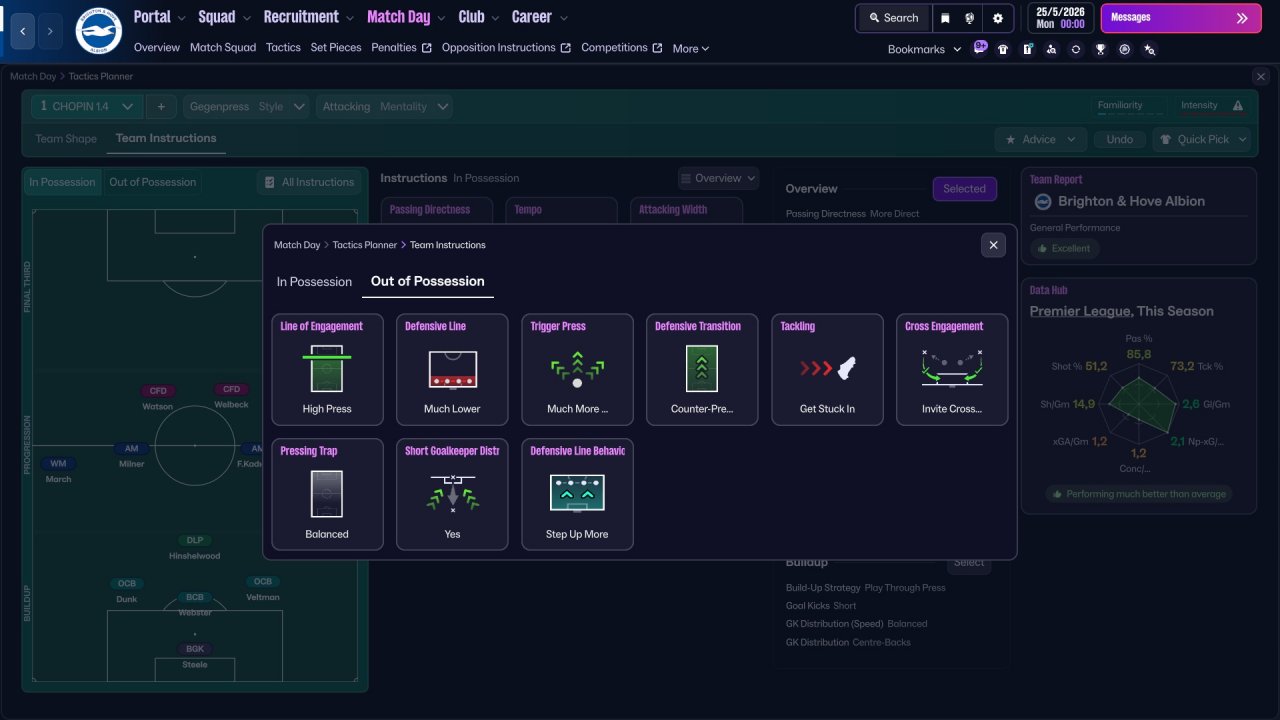Click the Brighton club badge
Viewport: 1280px width, 720px height.
point(98,31)
